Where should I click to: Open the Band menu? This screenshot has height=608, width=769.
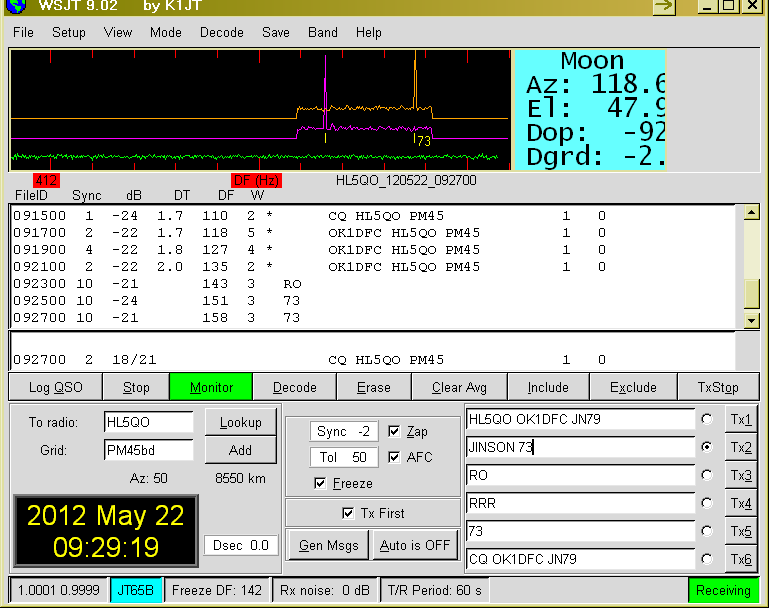pos(322,32)
